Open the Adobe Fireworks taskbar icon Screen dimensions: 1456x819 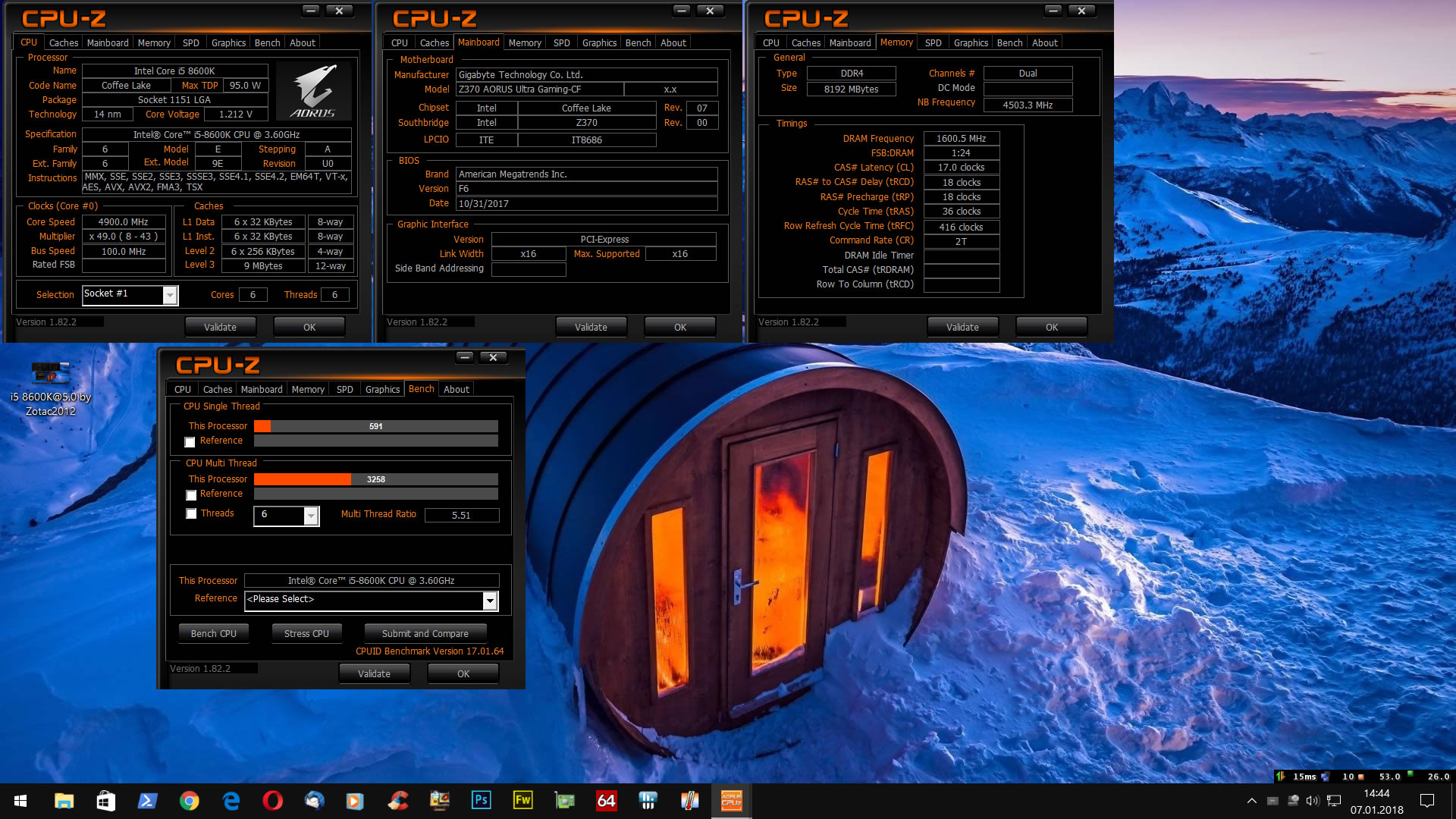[522, 801]
